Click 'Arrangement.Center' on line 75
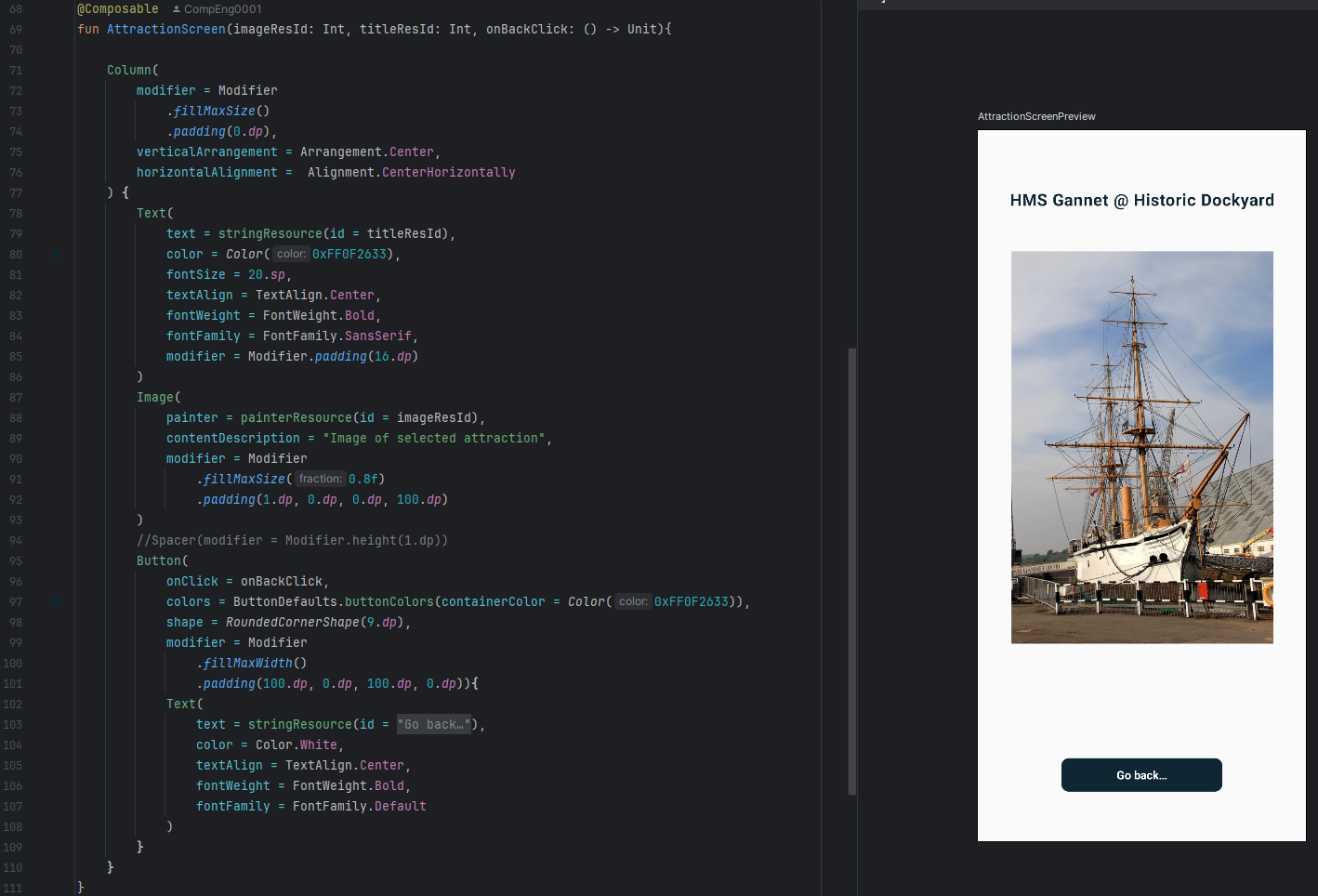This screenshot has width=1318, height=896. 367,152
